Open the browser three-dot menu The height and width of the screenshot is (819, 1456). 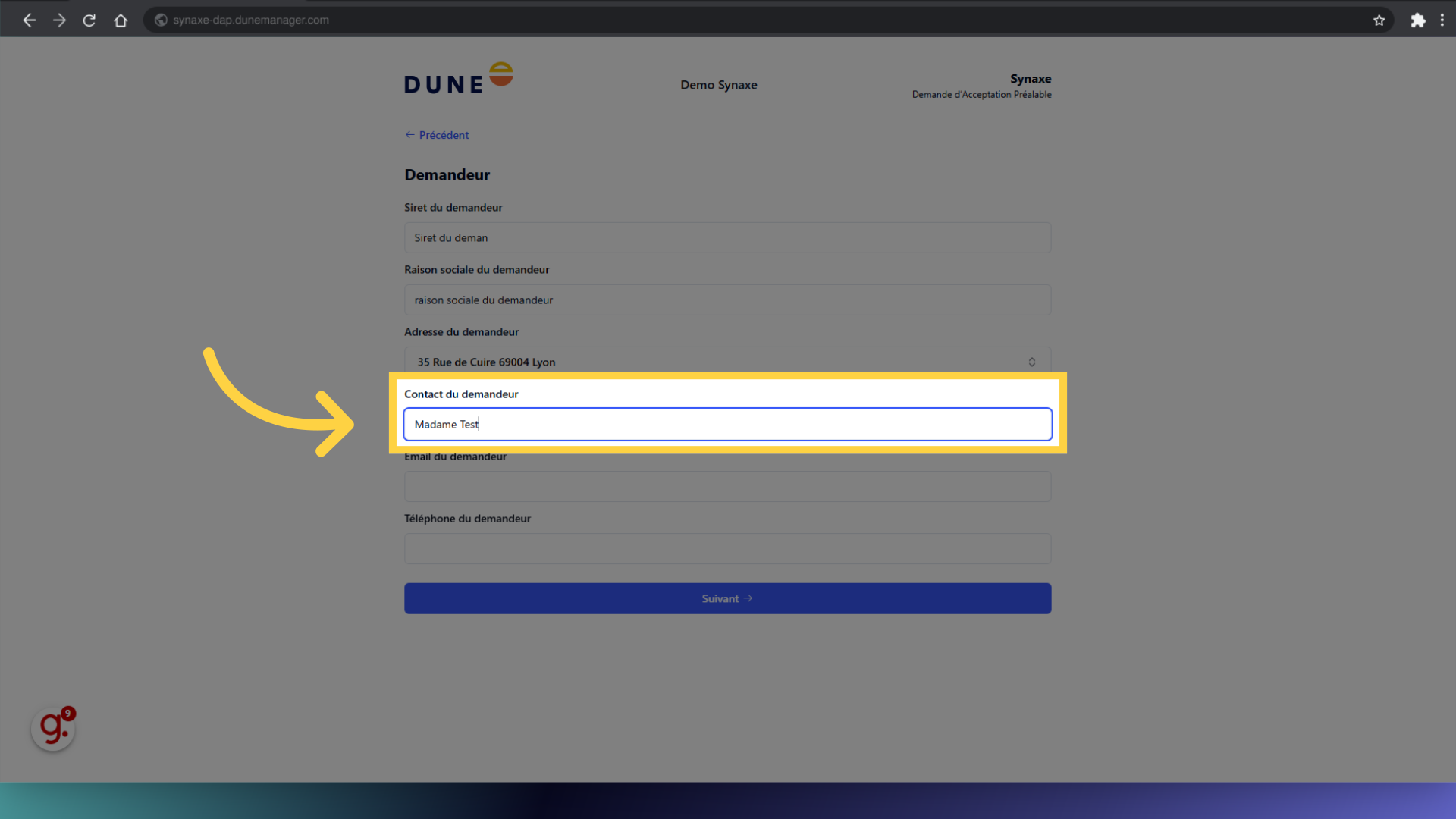[x=1443, y=20]
